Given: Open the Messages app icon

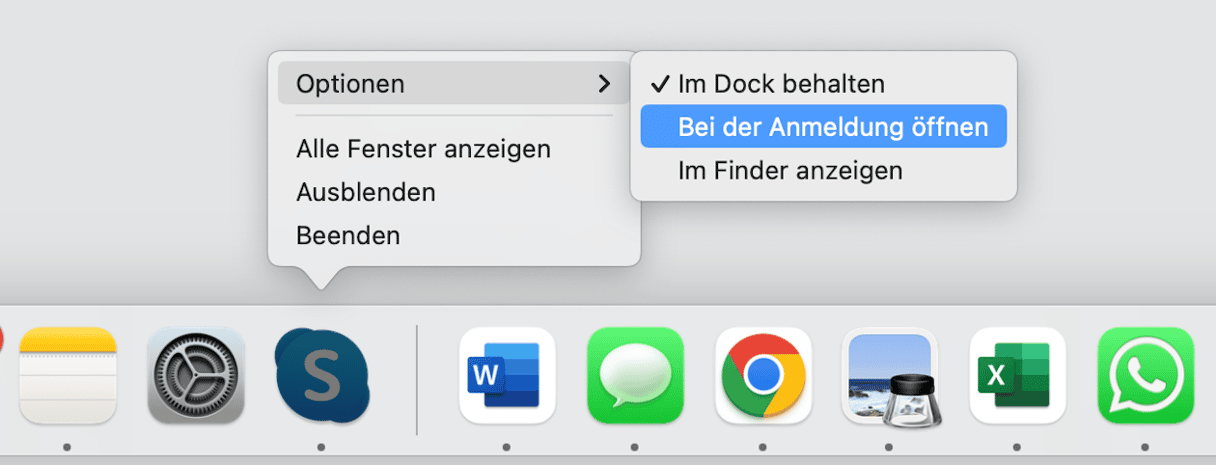Looking at the screenshot, I should tap(635, 375).
